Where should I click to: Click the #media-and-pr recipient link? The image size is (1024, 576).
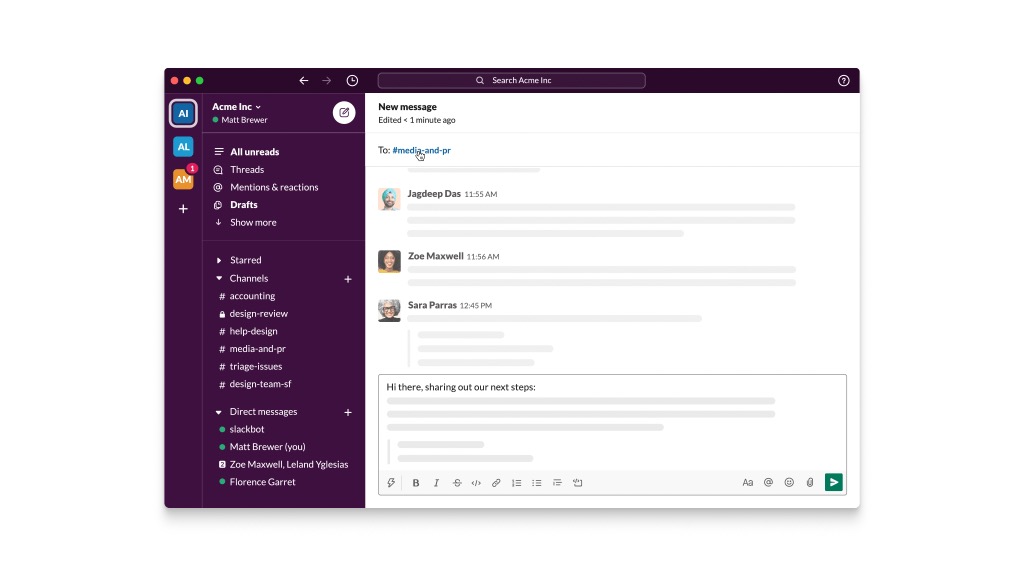tap(421, 150)
